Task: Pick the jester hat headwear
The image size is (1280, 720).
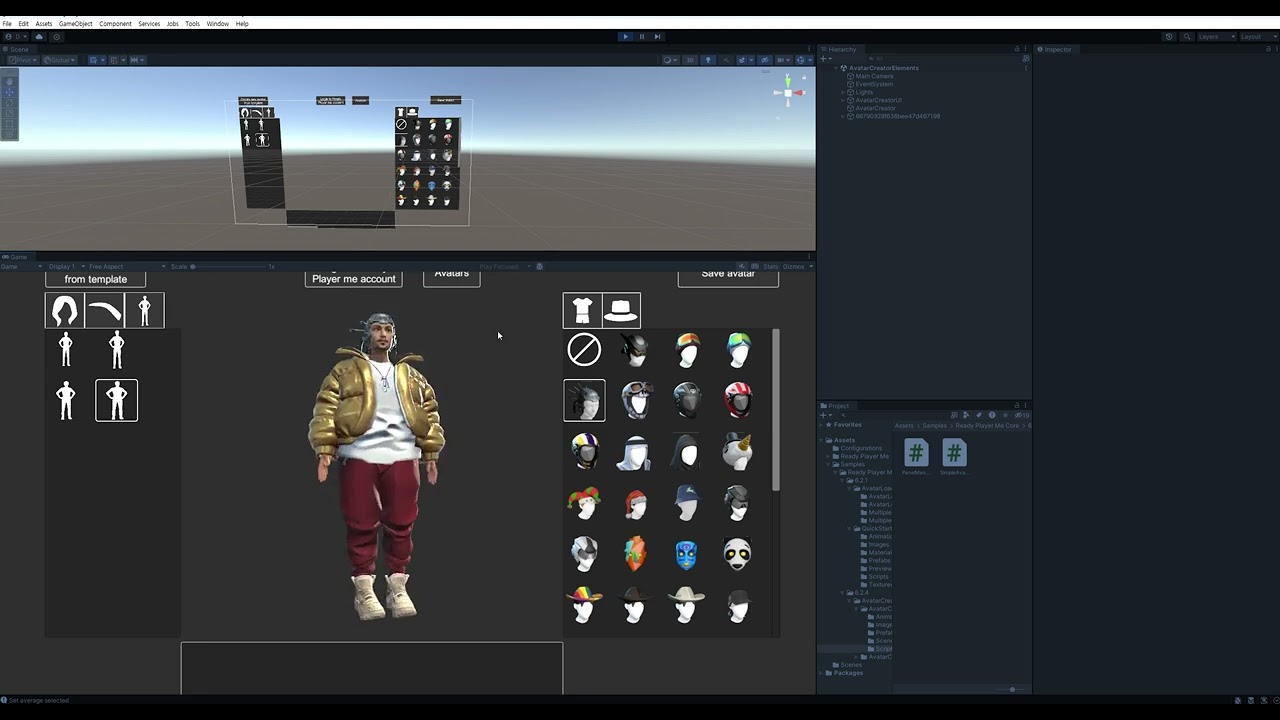Action: tap(584, 502)
